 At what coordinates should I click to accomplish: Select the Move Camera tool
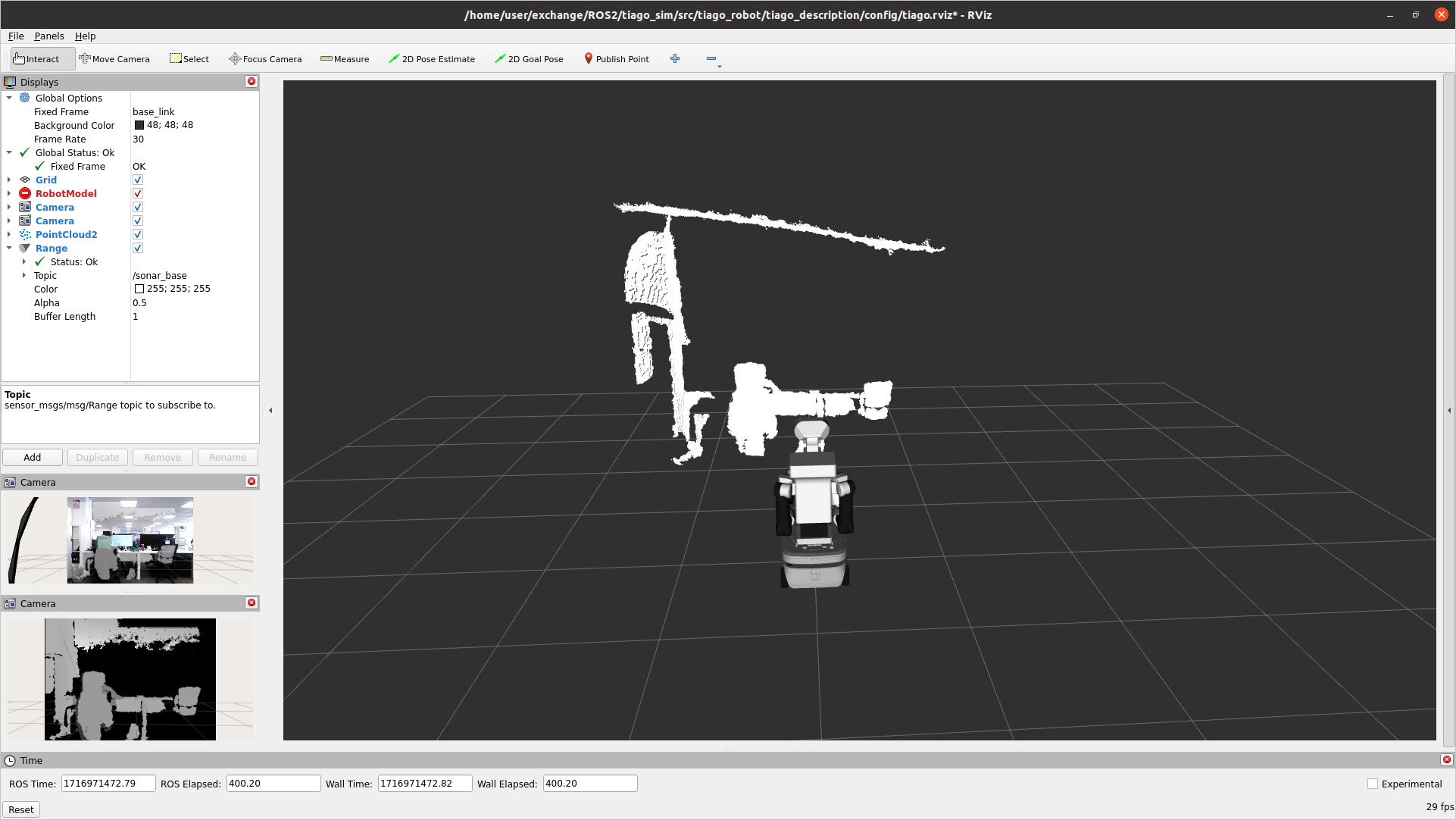[x=114, y=59]
